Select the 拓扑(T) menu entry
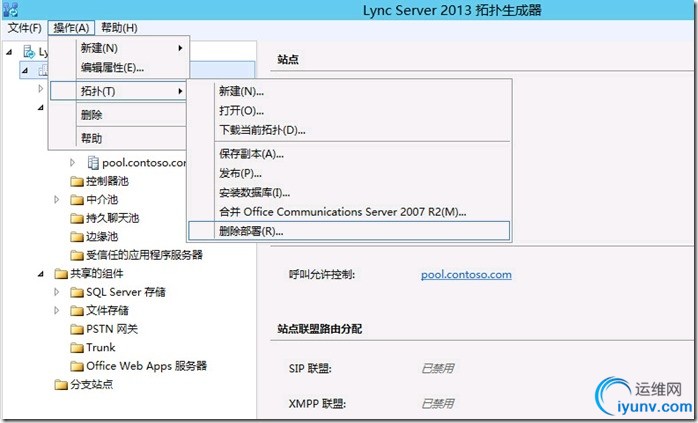 pos(118,91)
